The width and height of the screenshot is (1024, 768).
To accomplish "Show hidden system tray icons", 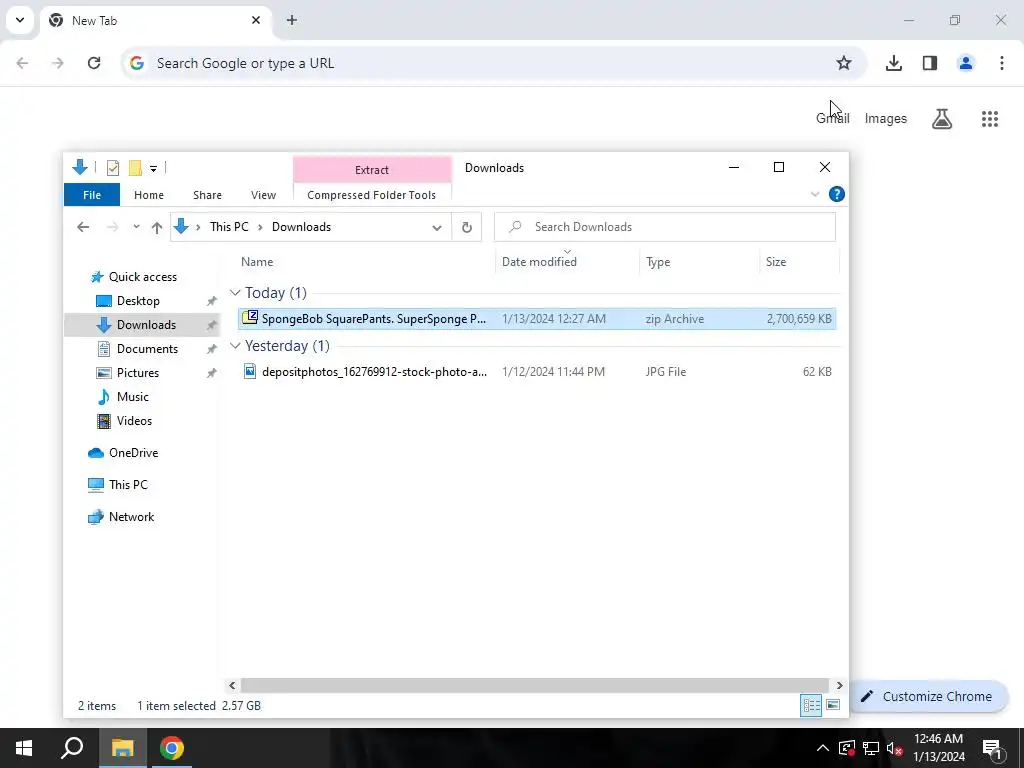I will pyautogui.click(x=823, y=748).
